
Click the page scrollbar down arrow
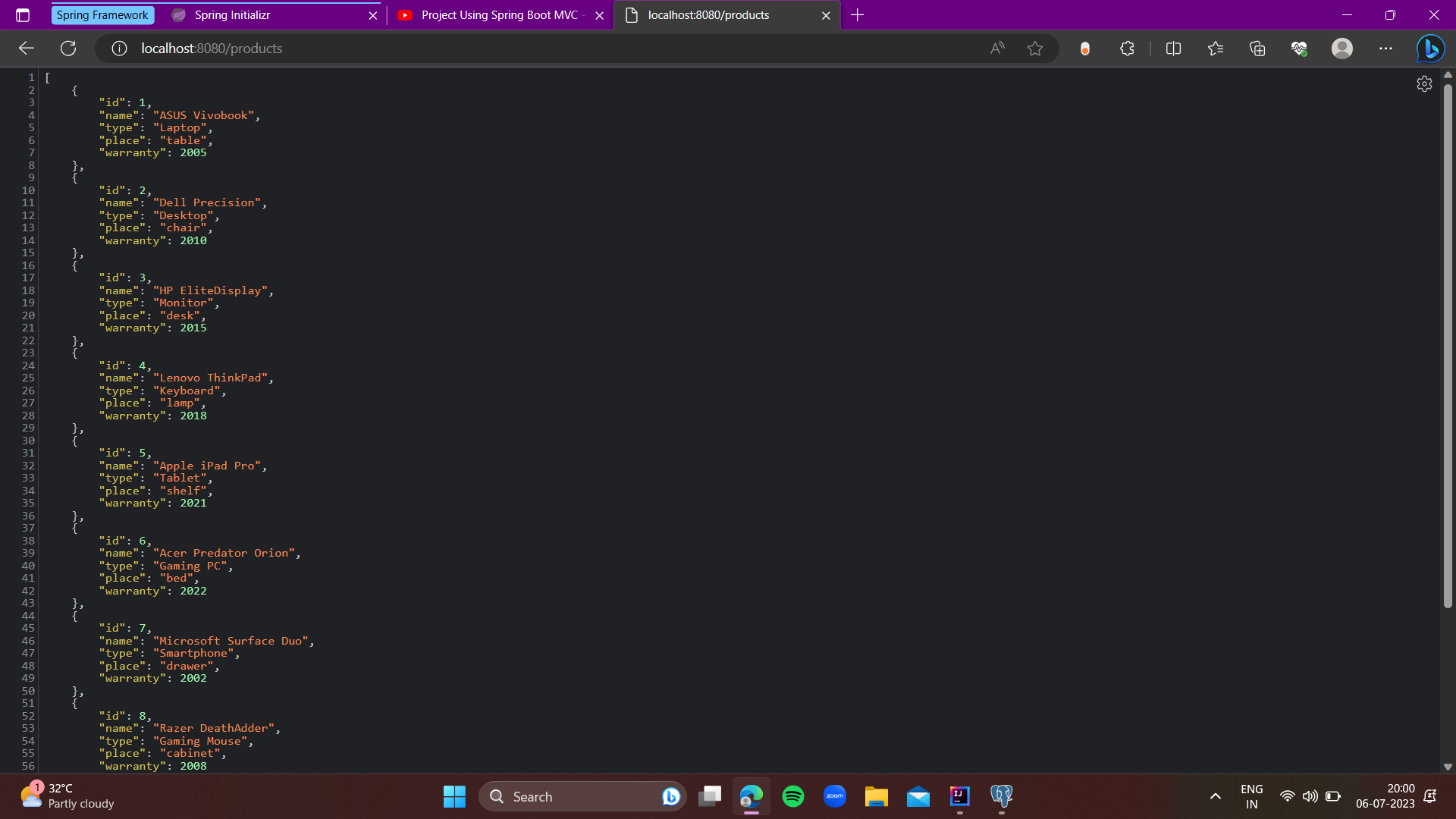pos(1448,766)
